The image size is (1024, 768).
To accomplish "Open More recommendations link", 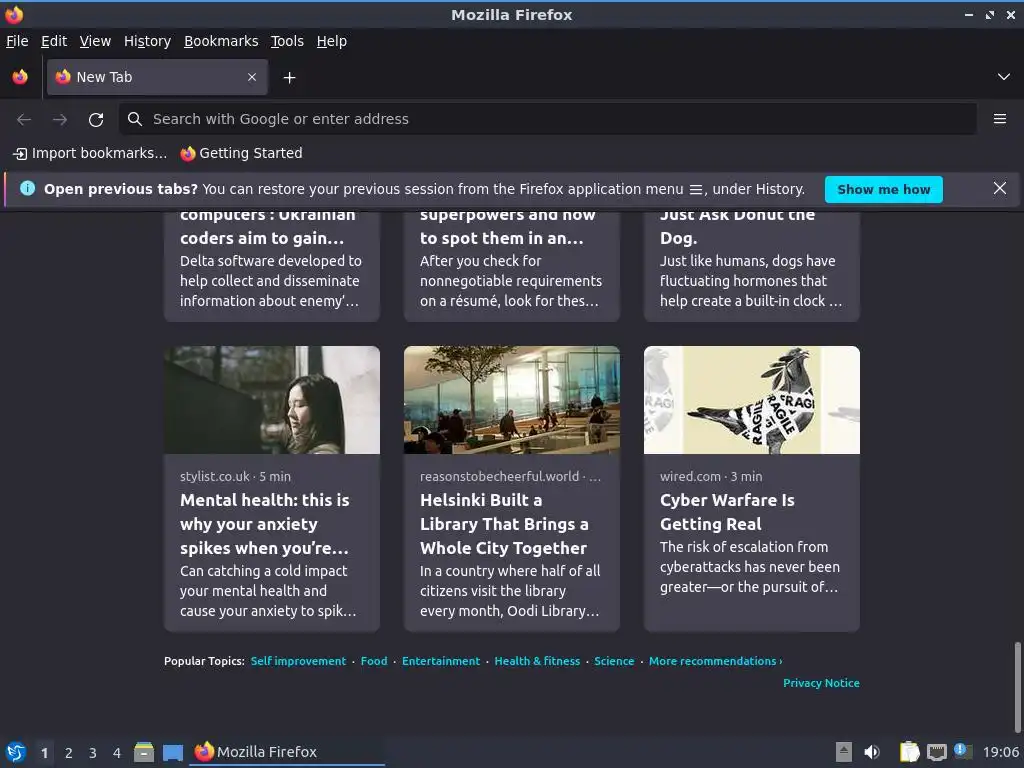I will [715, 661].
